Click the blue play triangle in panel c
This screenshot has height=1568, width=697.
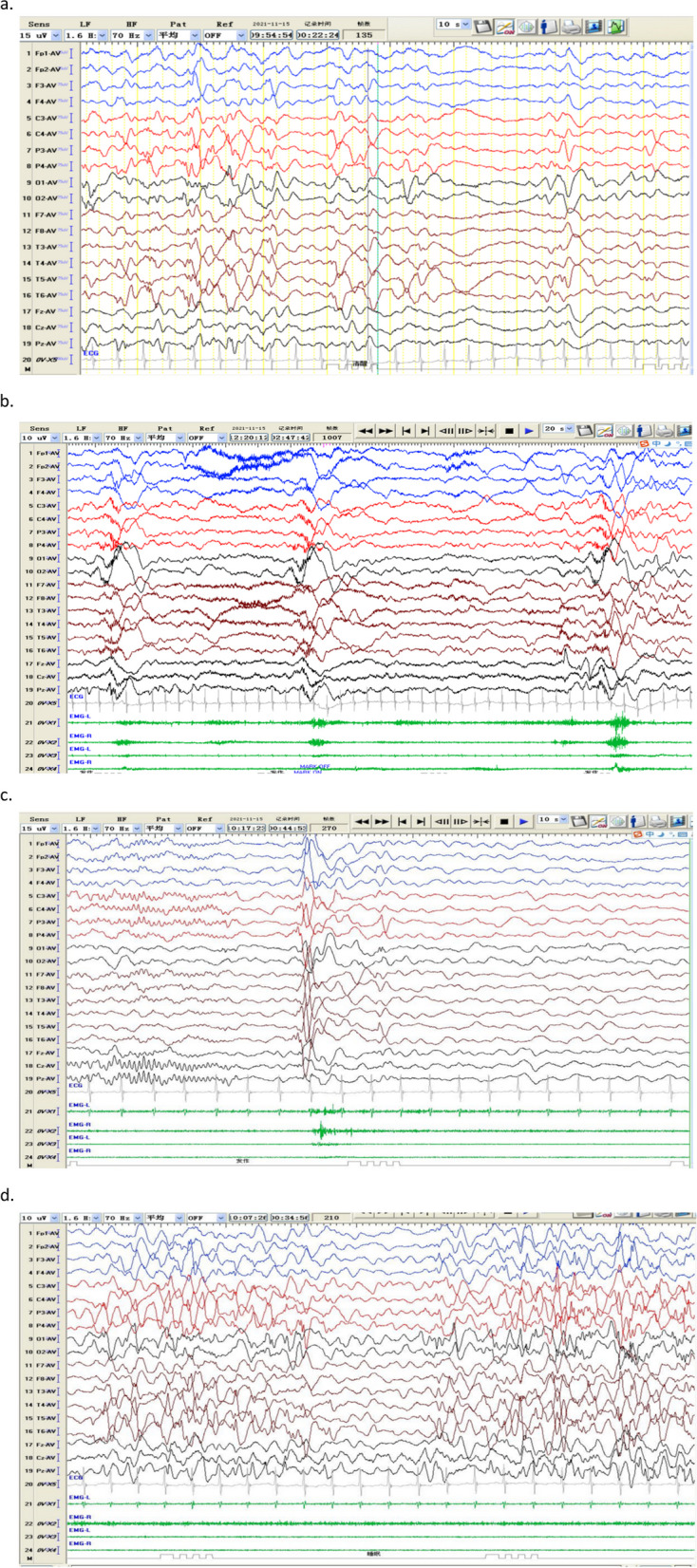(x=522, y=821)
